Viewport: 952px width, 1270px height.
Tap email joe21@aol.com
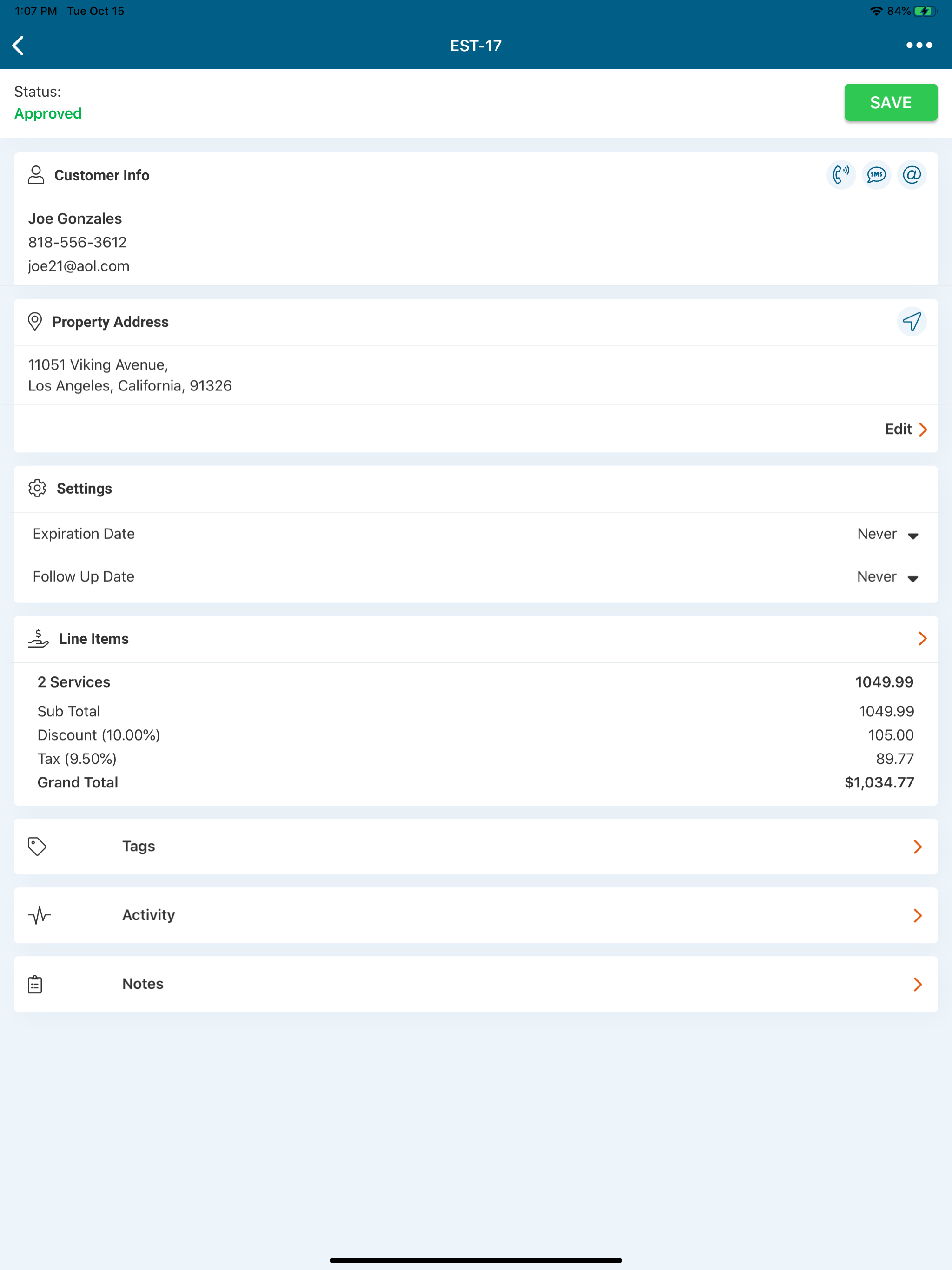(79, 266)
